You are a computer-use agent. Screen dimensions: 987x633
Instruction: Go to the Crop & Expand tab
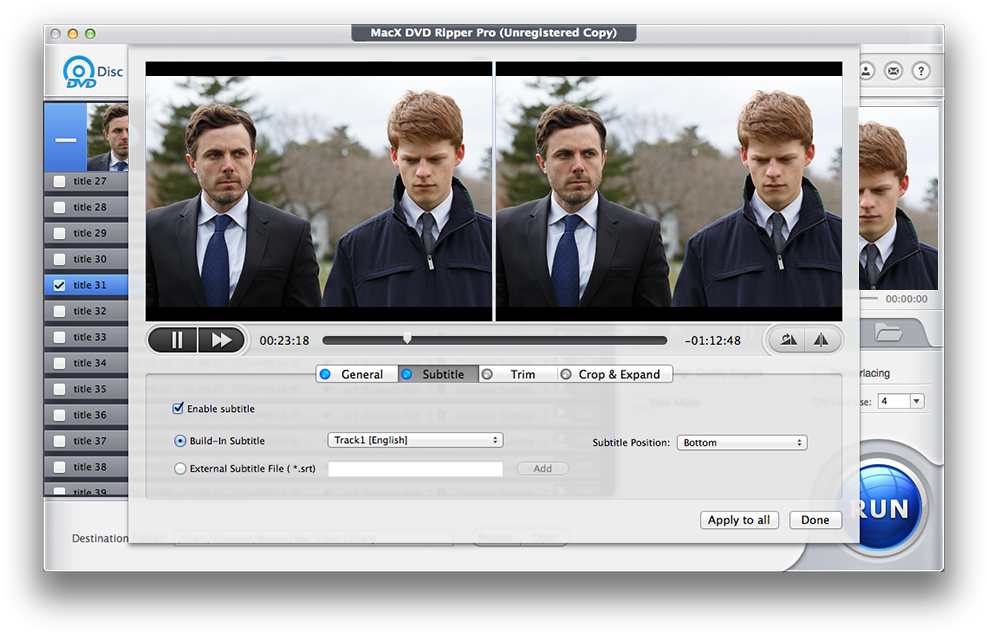615,374
